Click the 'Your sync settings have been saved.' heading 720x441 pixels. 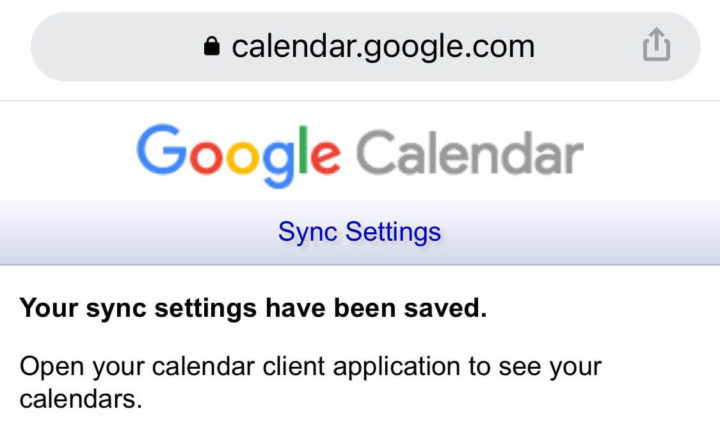point(253,308)
